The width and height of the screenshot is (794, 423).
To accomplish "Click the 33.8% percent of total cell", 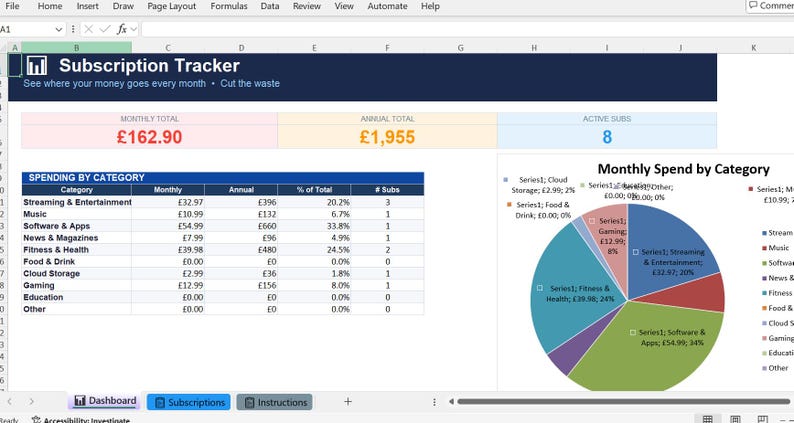I will pyautogui.click(x=314, y=226).
